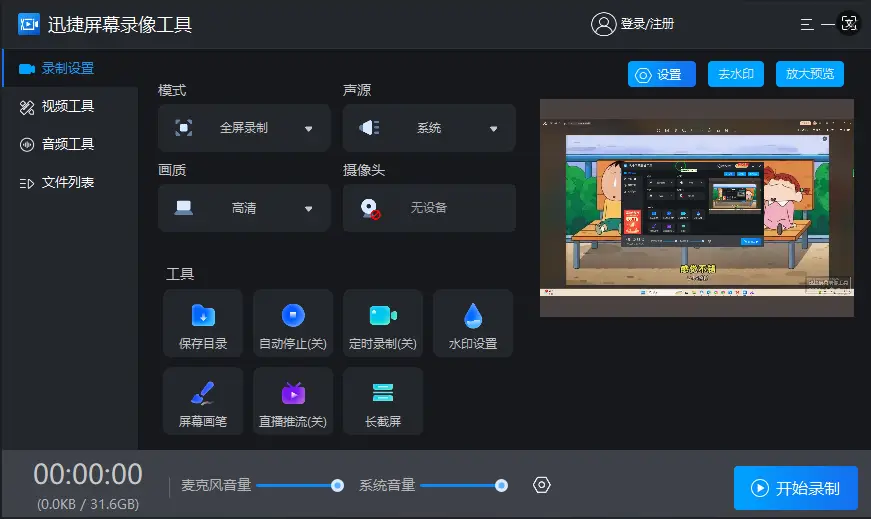Open the 水印设置 watermark settings
This screenshot has height=519, width=871.
pyautogui.click(x=473, y=329)
